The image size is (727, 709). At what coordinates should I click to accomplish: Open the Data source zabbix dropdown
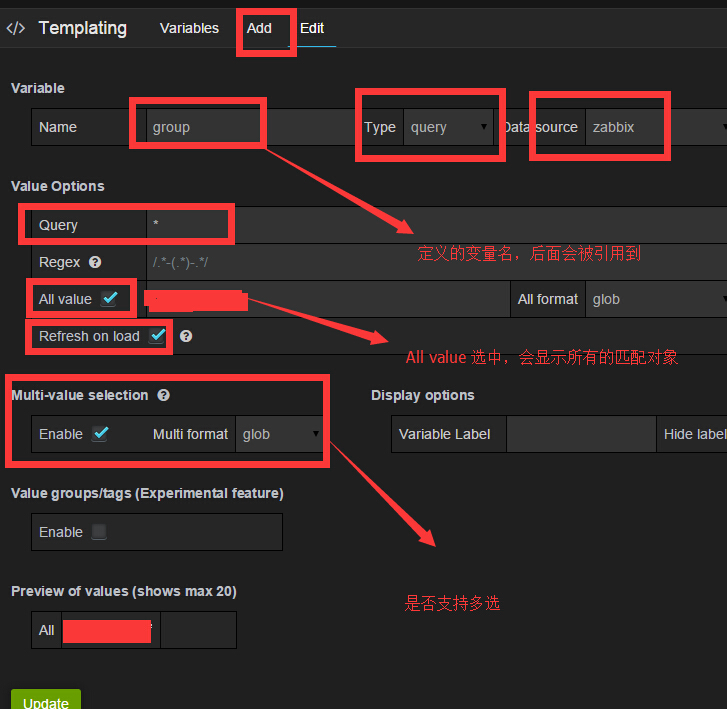[x=656, y=127]
